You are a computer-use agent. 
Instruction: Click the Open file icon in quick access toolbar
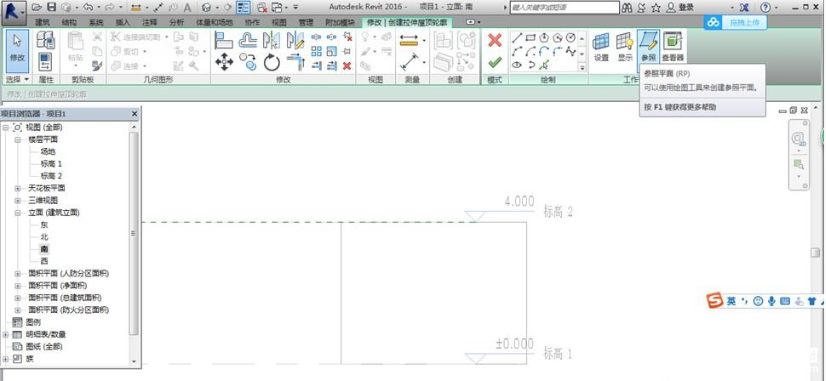36,7
